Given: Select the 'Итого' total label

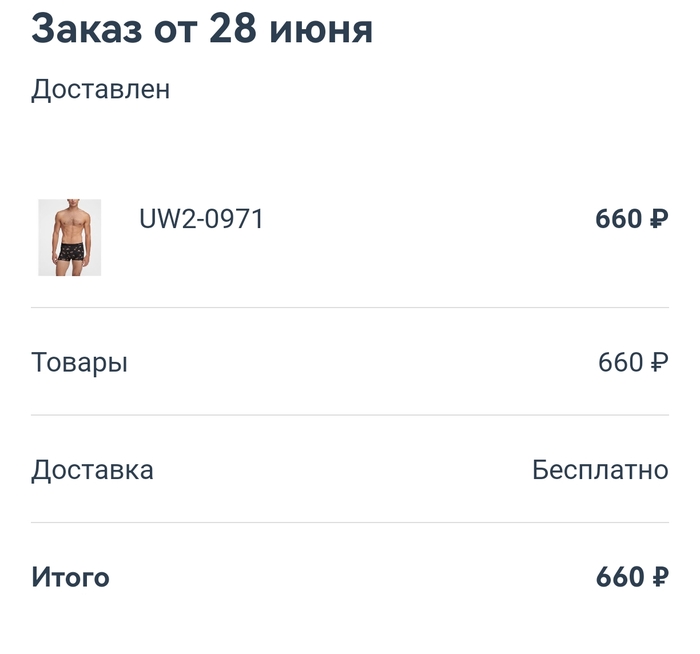Looking at the screenshot, I should 71,577.
